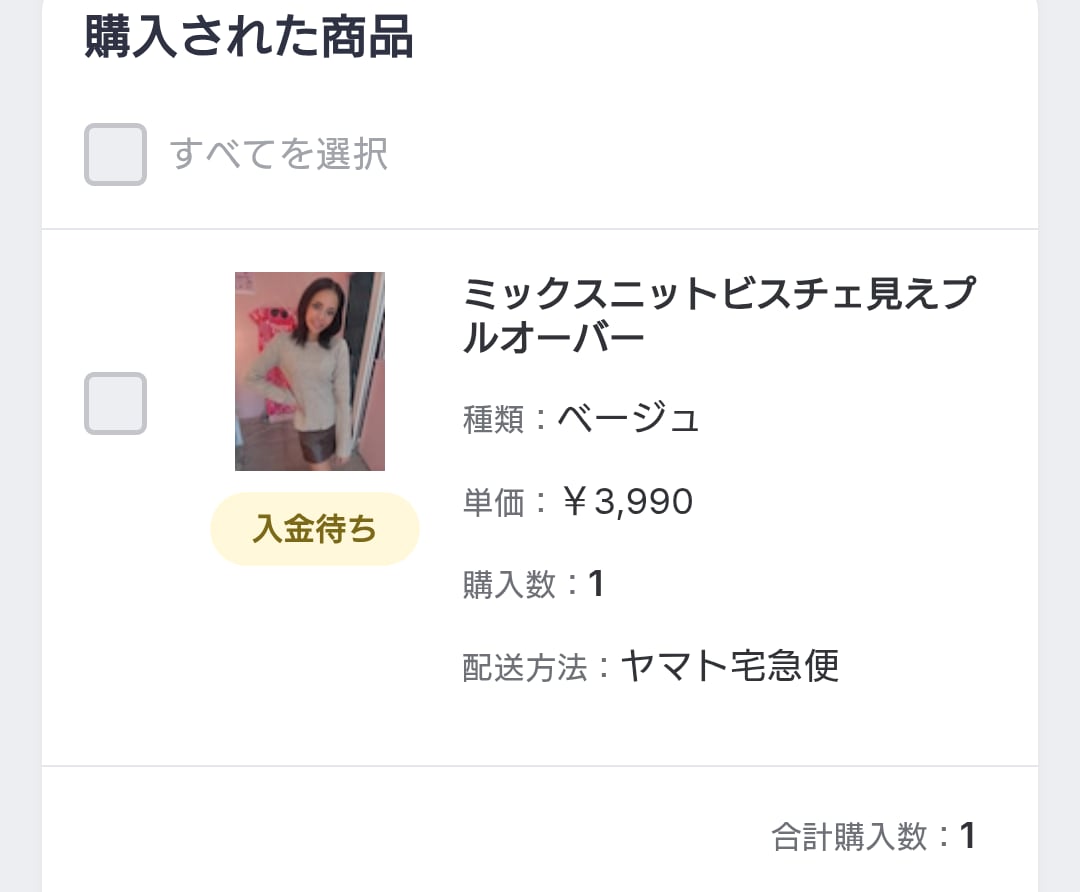
Task: Tick the checkbox beside the pullover item
Action: [x=115, y=403]
